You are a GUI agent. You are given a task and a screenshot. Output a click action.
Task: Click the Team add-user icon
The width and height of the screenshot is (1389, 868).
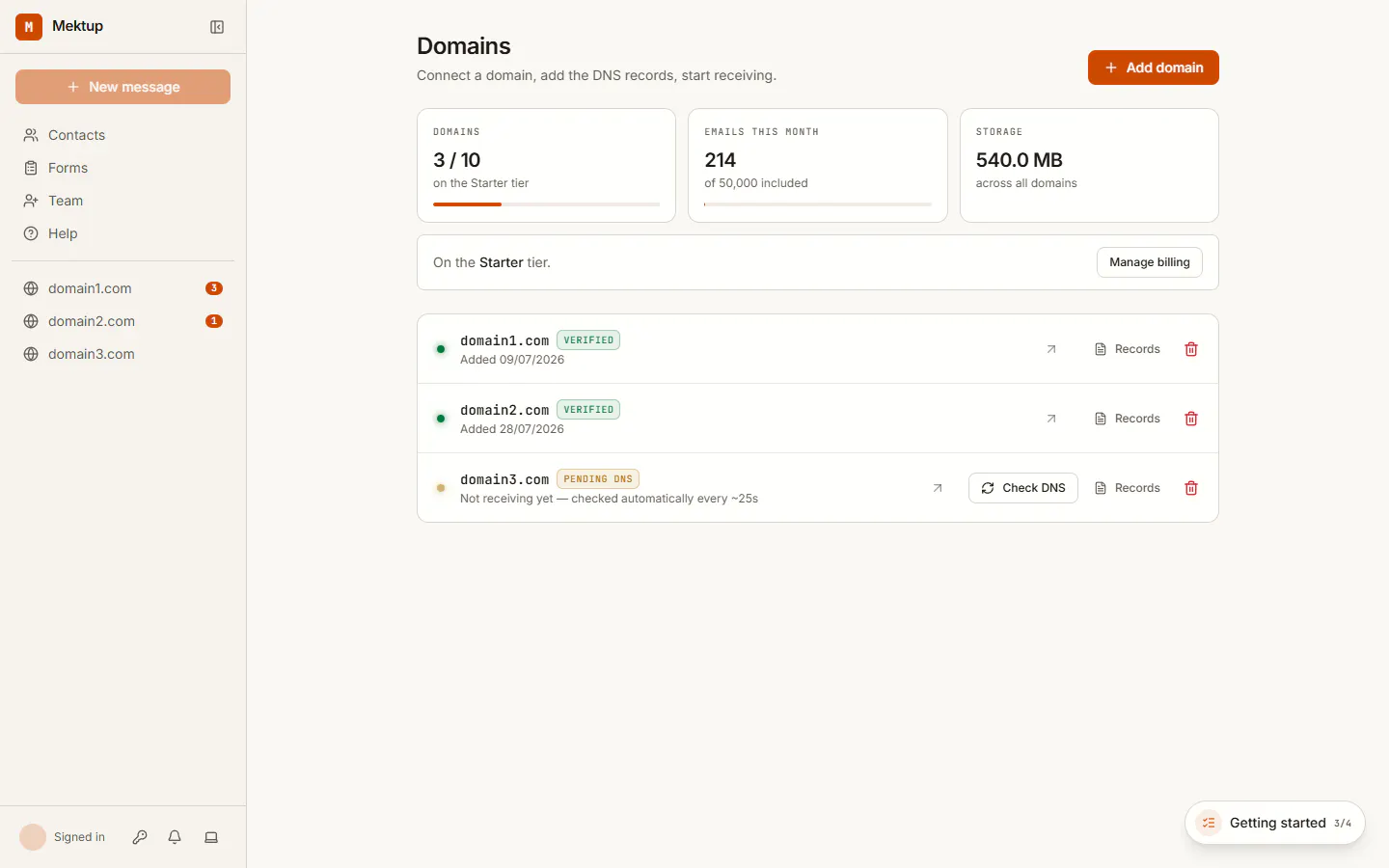coord(31,201)
